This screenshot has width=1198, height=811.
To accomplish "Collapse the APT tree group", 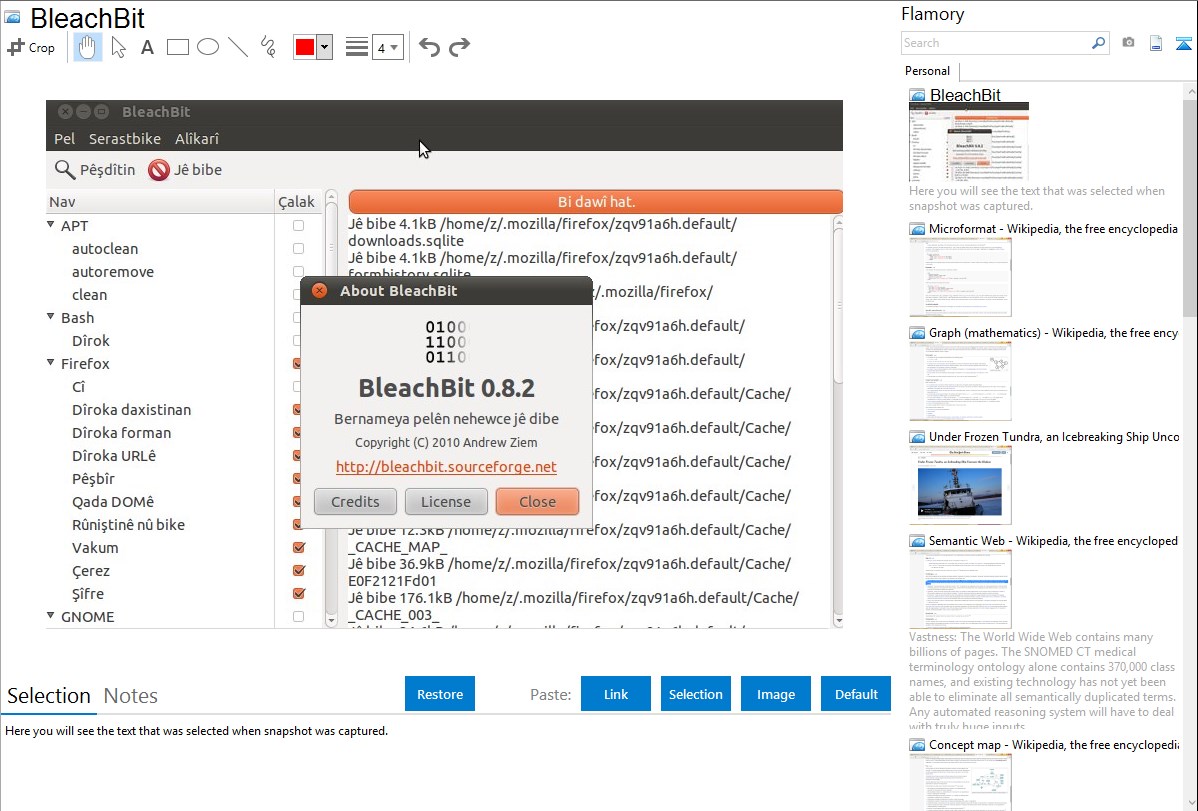I will click(50, 225).
